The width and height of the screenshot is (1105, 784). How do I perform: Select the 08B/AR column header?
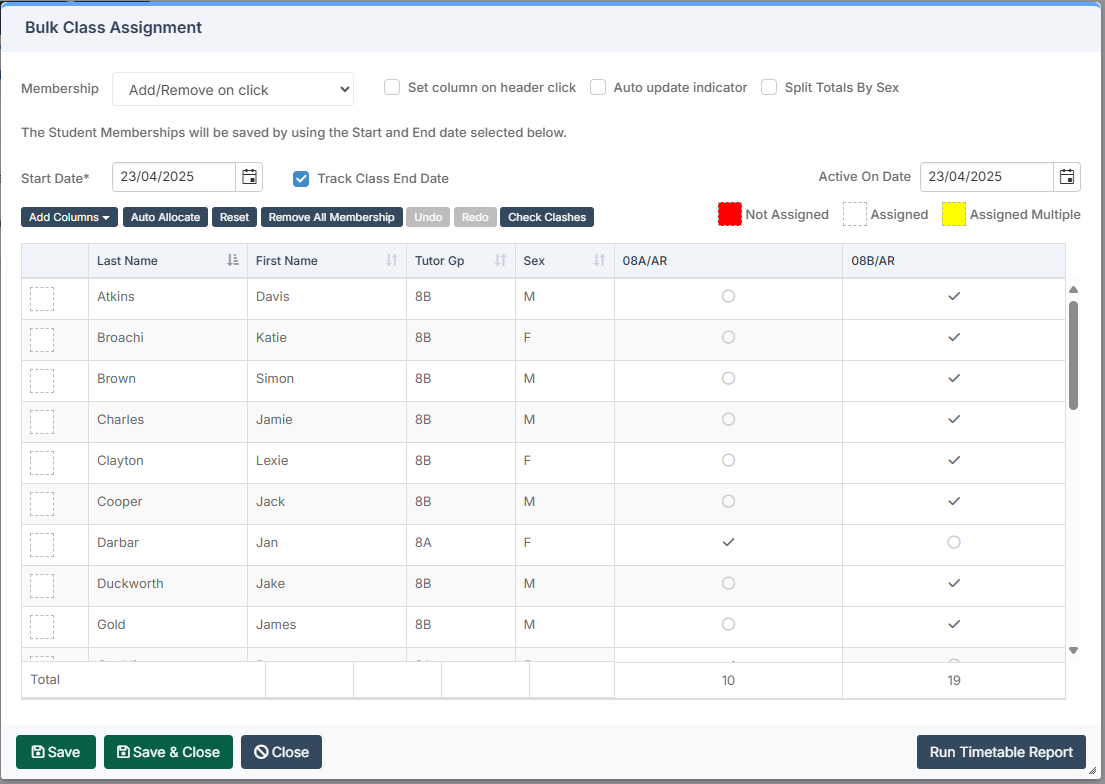point(872,260)
